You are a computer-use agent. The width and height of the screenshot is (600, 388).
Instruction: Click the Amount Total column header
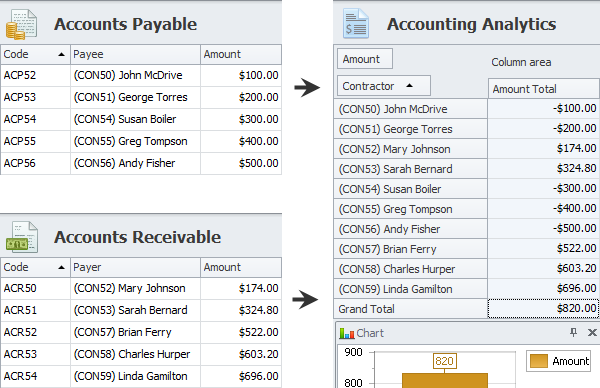[x=543, y=89]
